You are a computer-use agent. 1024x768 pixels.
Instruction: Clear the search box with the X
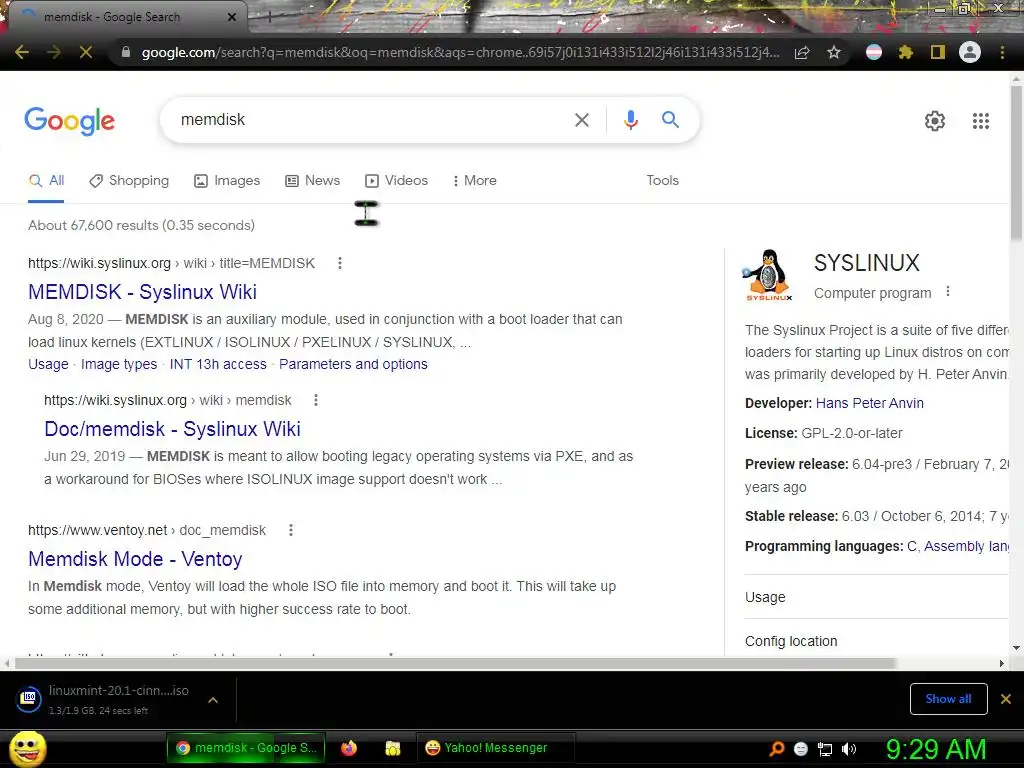tap(582, 120)
